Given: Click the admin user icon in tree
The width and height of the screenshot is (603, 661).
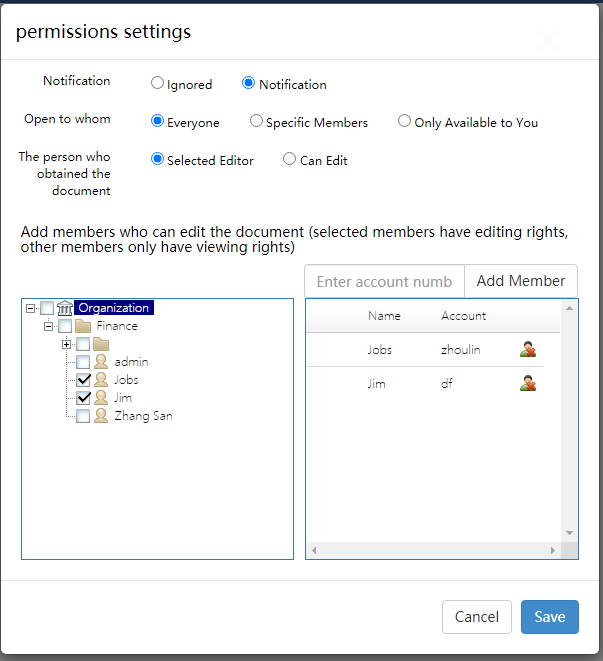Looking at the screenshot, I should tap(101, 362).
